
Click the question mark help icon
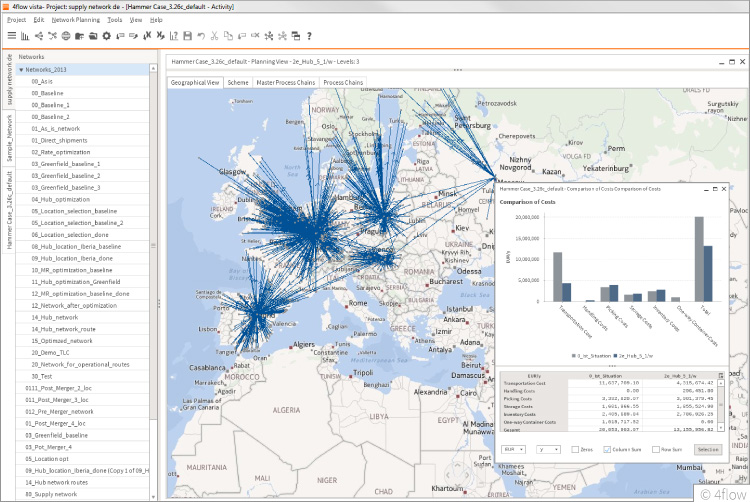pyautogui.click(x=310, y=36)
